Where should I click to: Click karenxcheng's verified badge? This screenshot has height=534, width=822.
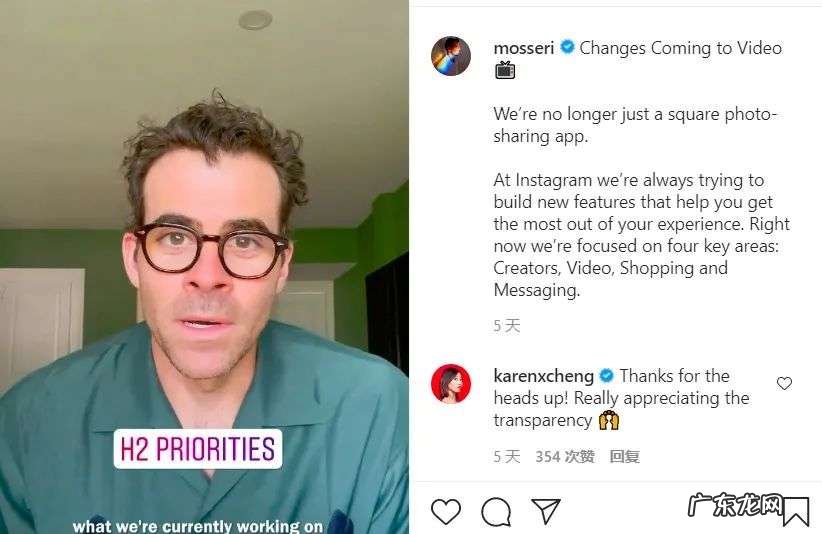(x=607, y=375)
